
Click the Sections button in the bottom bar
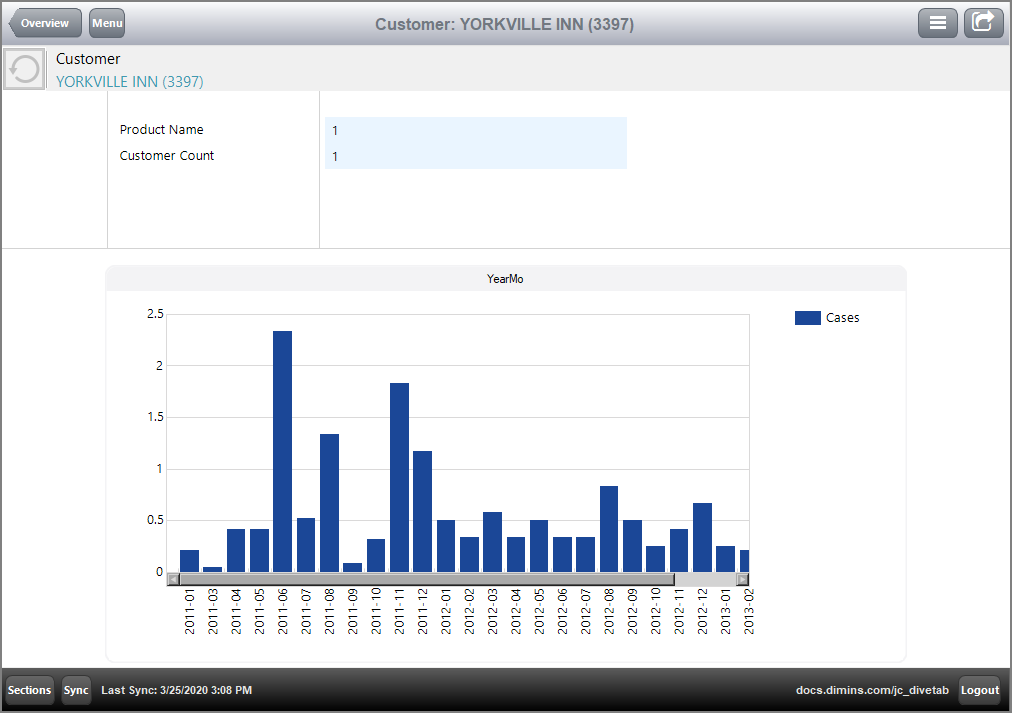(28, 690)
